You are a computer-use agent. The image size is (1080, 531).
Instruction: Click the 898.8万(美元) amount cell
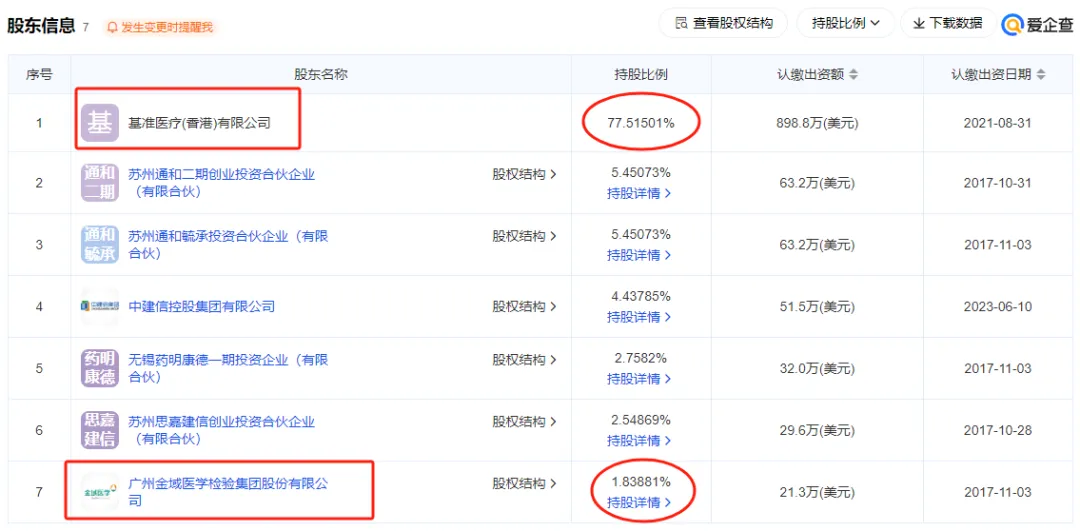click(818, 123)
